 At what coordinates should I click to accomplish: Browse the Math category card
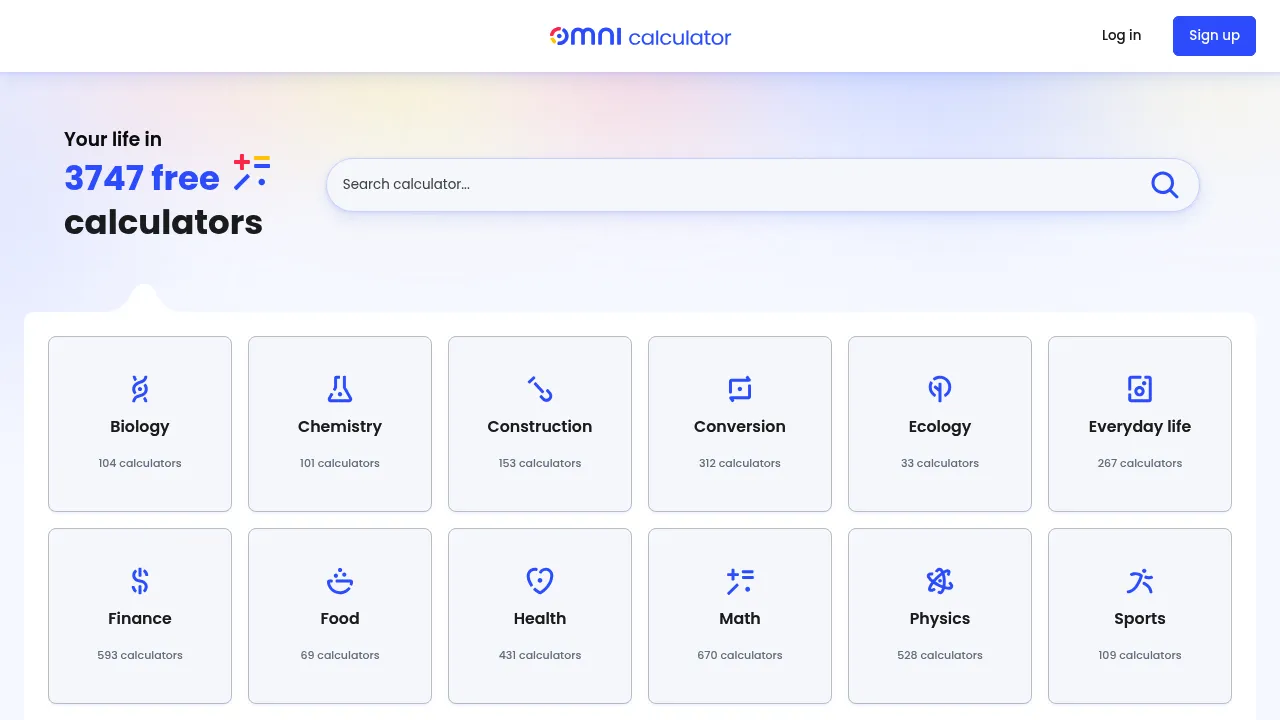tap(740, 616)
